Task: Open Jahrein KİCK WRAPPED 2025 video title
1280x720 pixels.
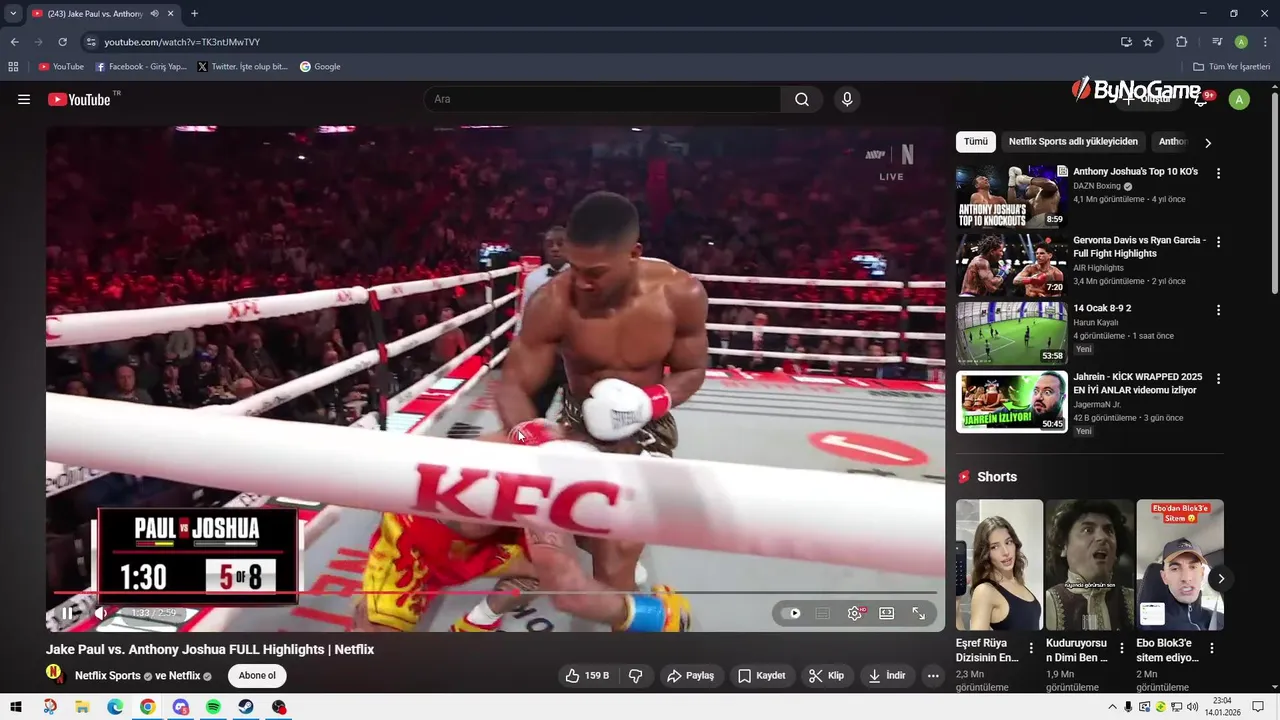Action: click(1137, 384)
